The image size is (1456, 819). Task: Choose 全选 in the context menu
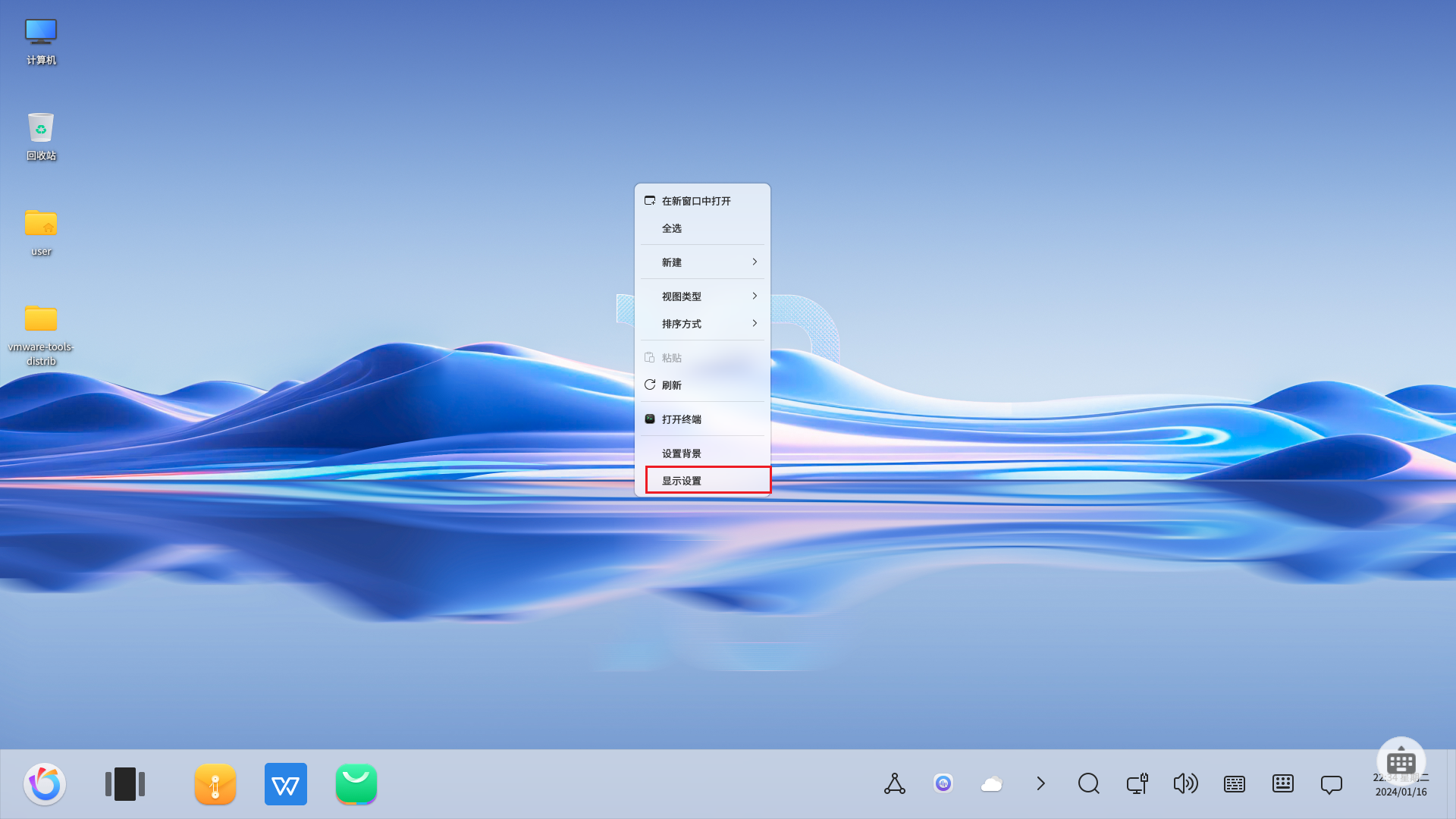[x=702, y=228]
